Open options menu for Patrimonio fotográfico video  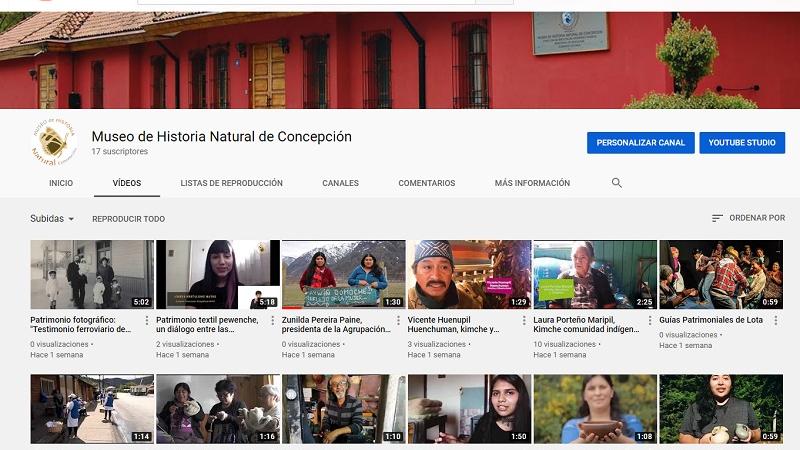click(x=146, y=320)
